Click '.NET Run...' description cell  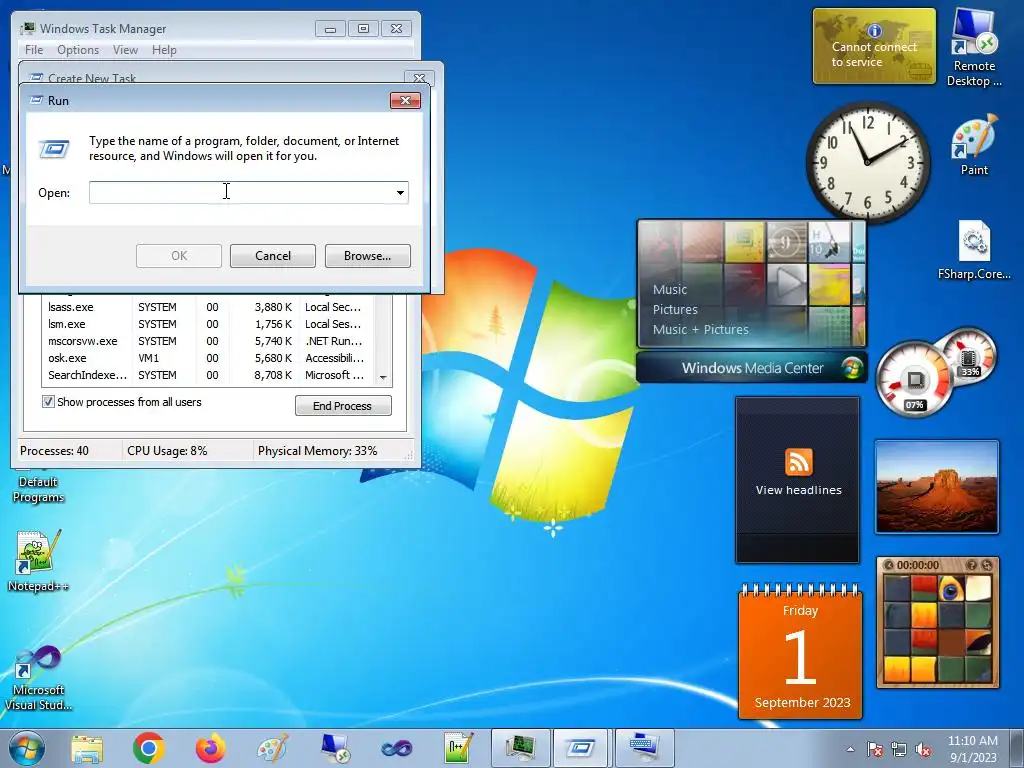[x=333, y=341]
